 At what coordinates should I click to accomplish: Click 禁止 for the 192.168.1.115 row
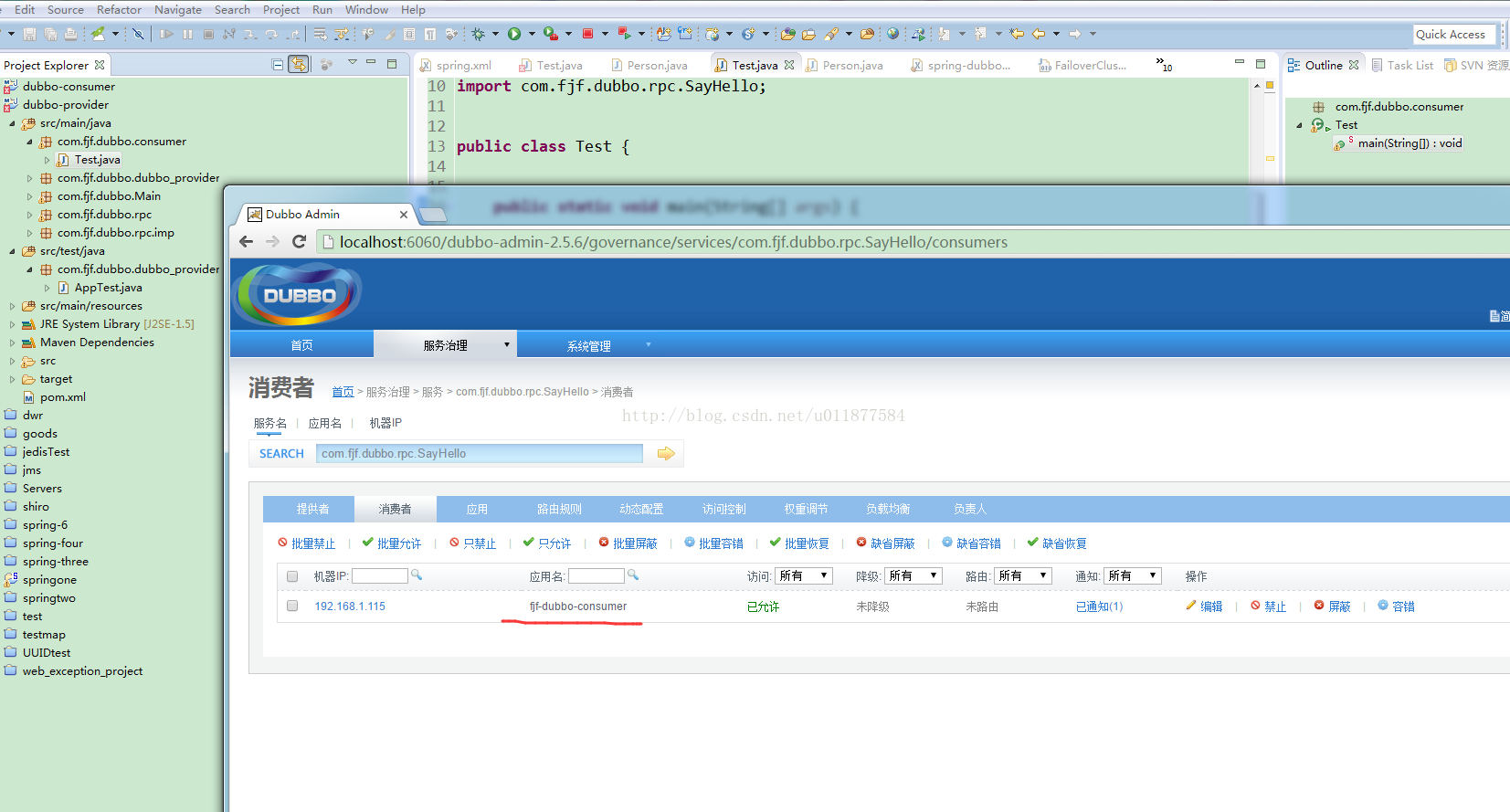click(1269, 606)
